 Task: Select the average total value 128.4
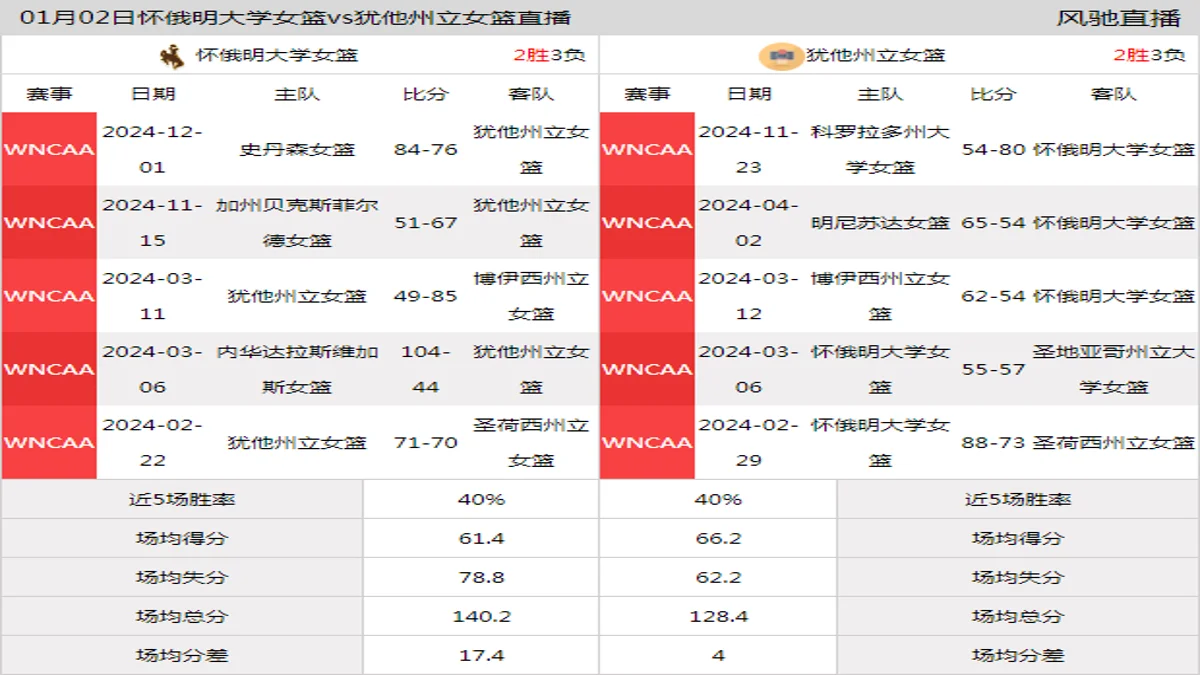click(x=718, y=616)
